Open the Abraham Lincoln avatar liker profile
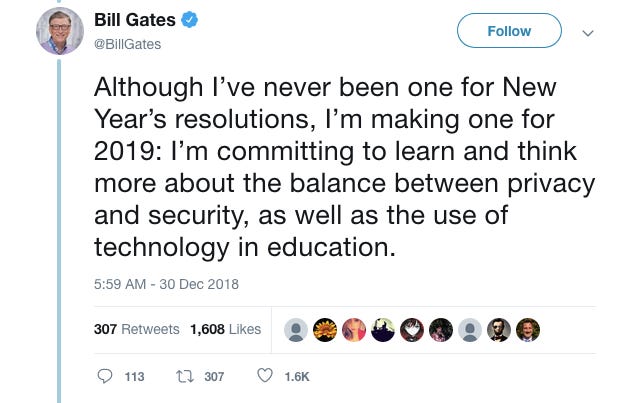The image size is (628, 403). coord(499,329)
